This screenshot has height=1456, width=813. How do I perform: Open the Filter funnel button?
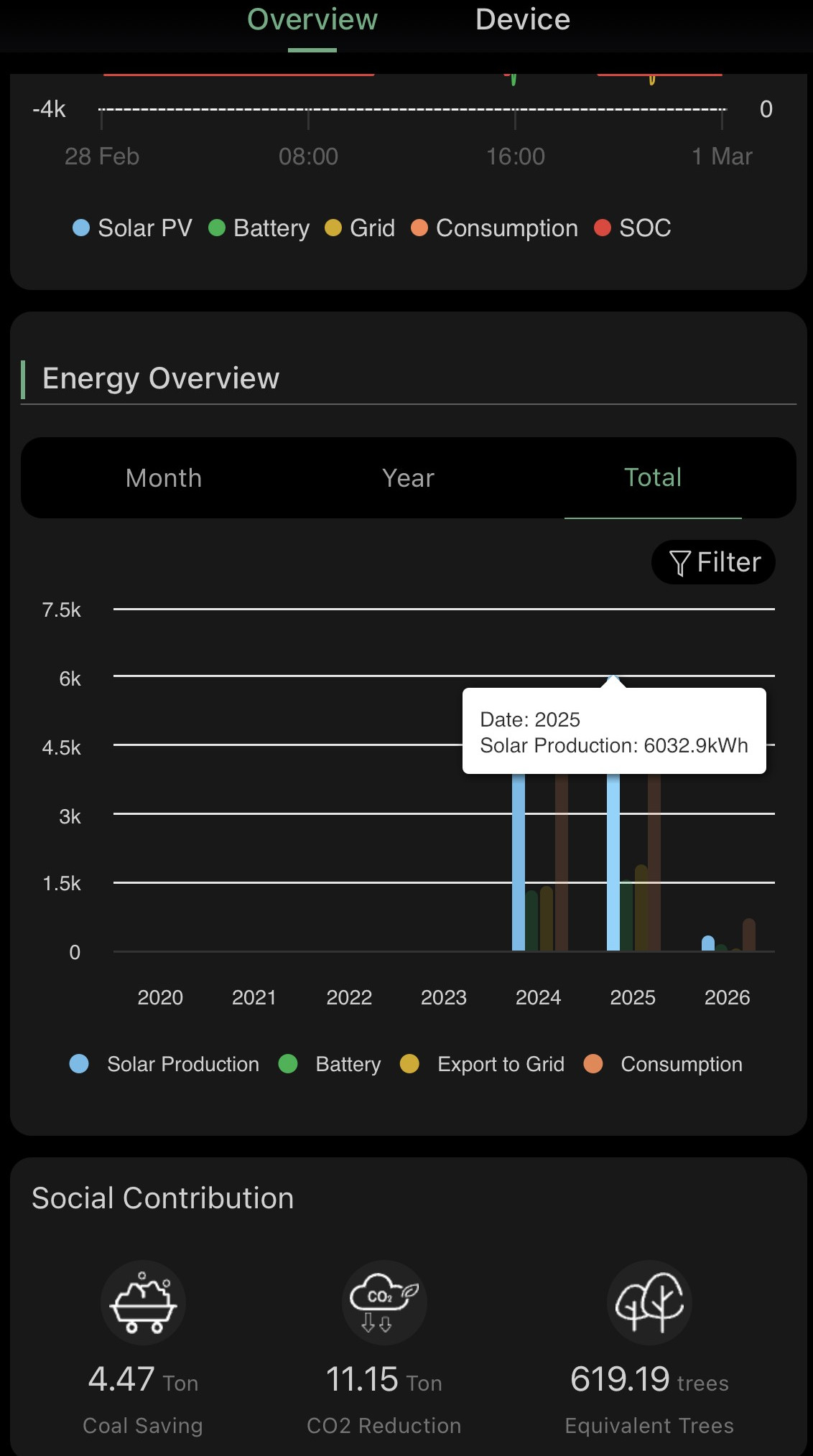click(713, 562)
